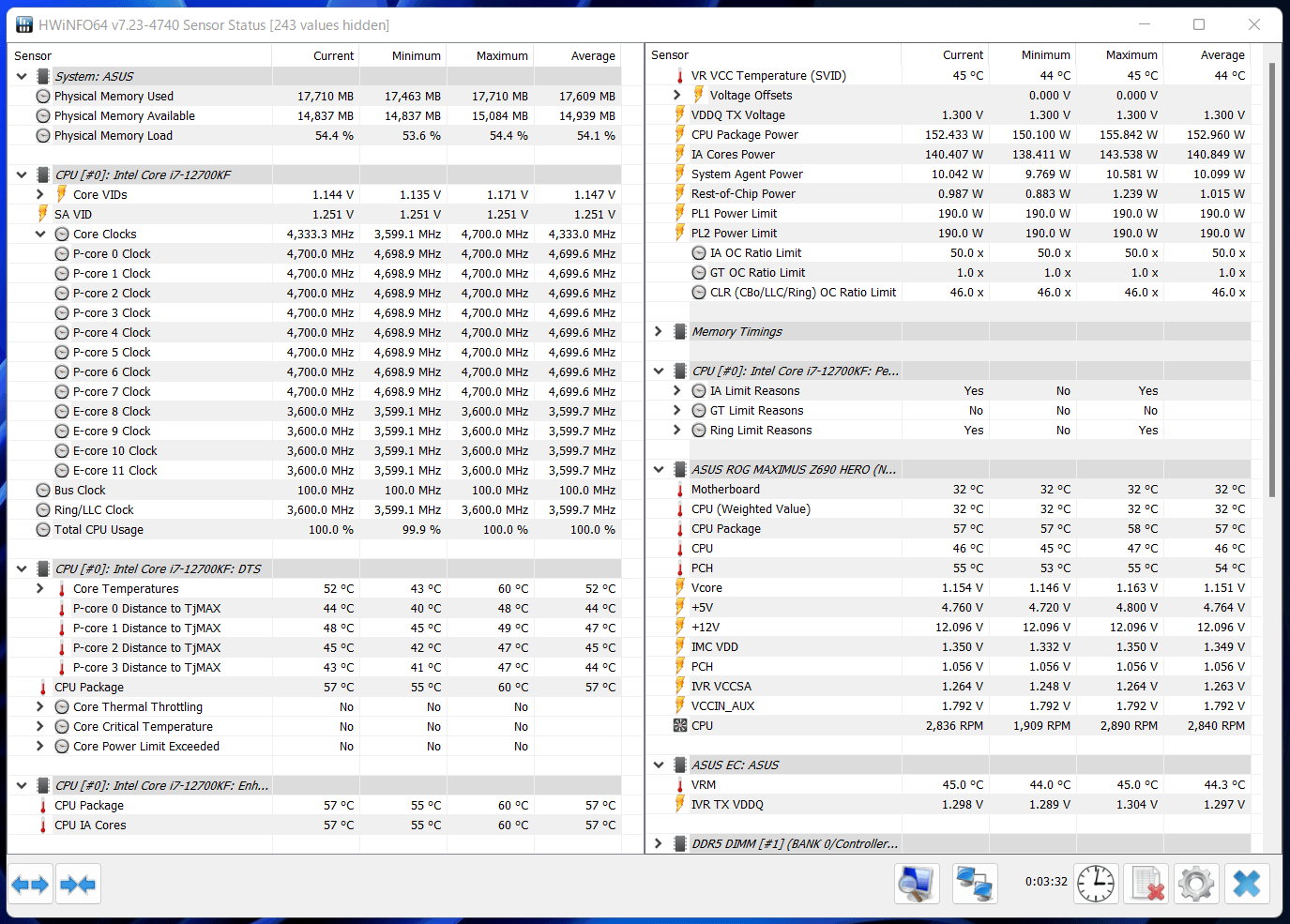This screenshot has height=924, width=1290.
Task: Click the Vcore lightning icon
Action: (680, 588)
